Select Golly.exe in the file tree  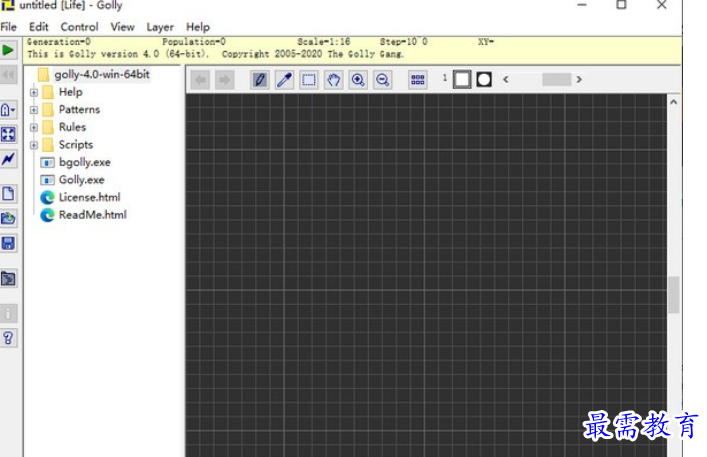(82, 180)
